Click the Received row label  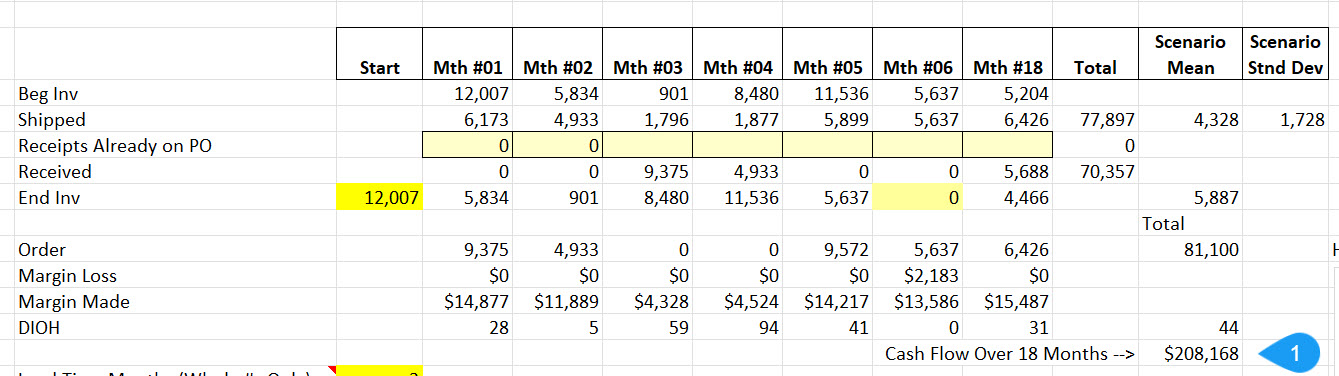[x=55, y=172]
